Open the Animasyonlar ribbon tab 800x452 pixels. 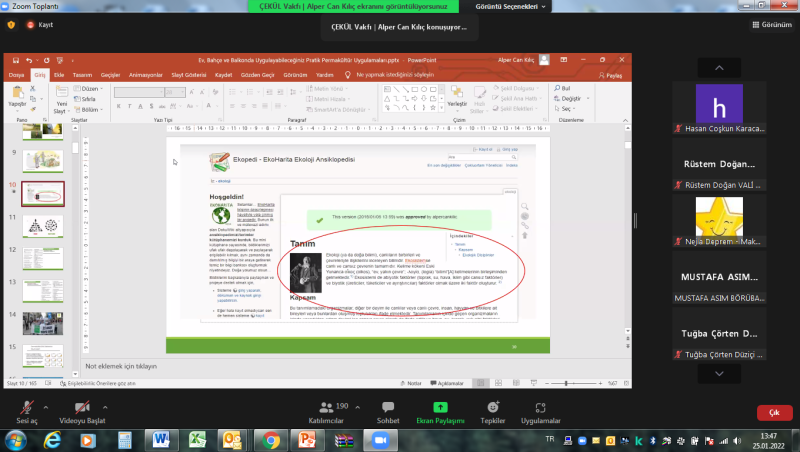tap(145, 74)
